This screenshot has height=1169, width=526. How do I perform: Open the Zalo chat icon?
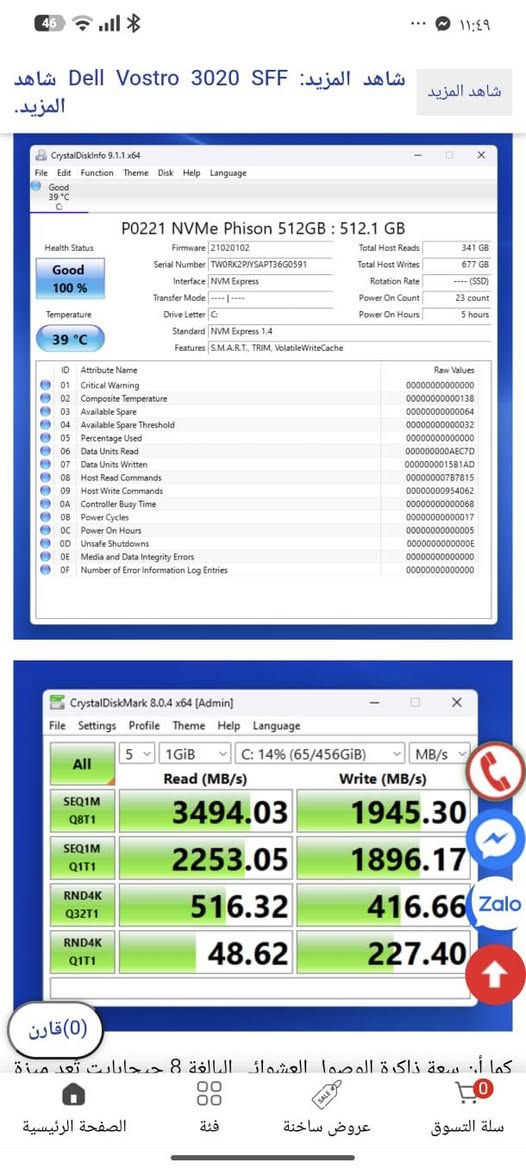click(x=498, y=904)
